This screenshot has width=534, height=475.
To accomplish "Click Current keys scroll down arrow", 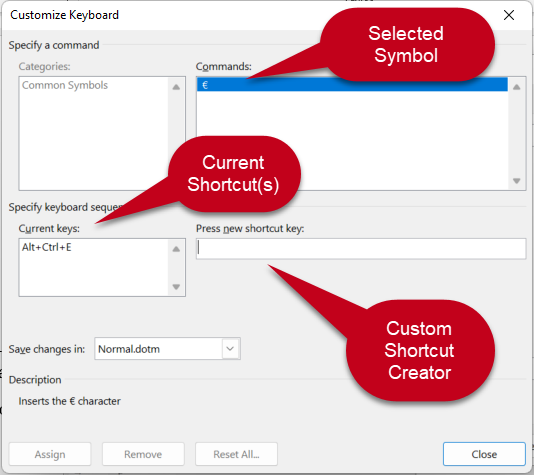I will tap(176, 287).
